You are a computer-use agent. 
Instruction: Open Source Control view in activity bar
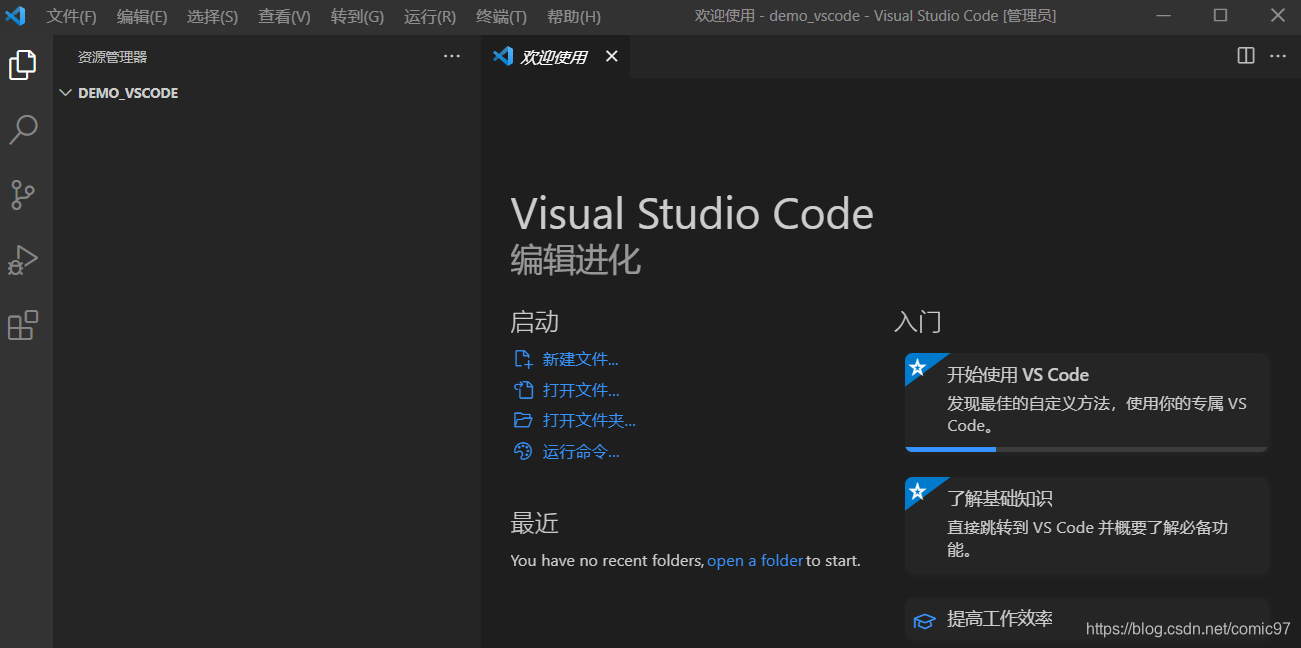pyautogui.click(x=23, y=195)
